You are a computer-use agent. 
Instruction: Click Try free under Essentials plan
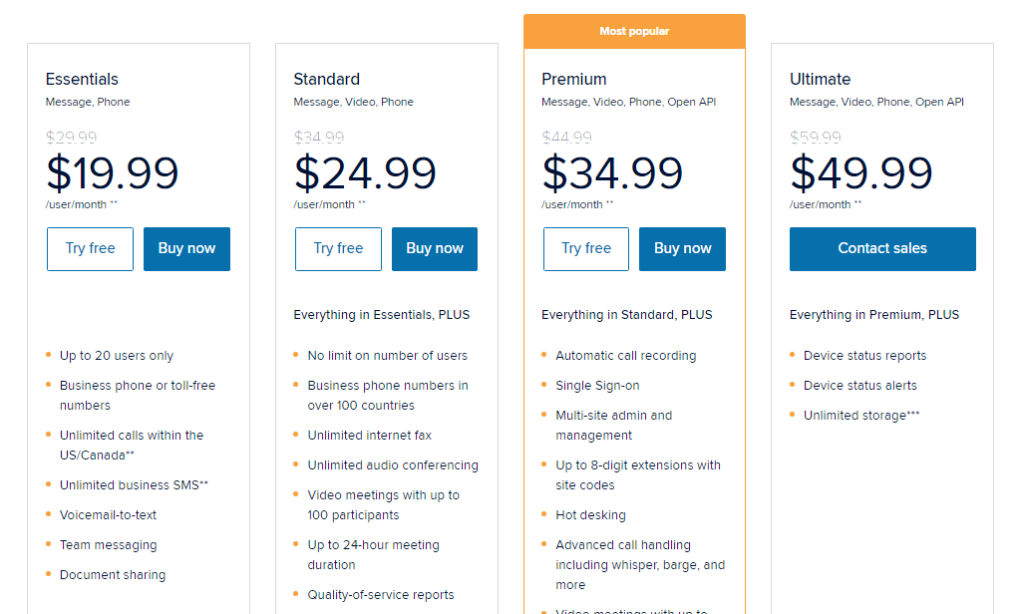[90, 249]
